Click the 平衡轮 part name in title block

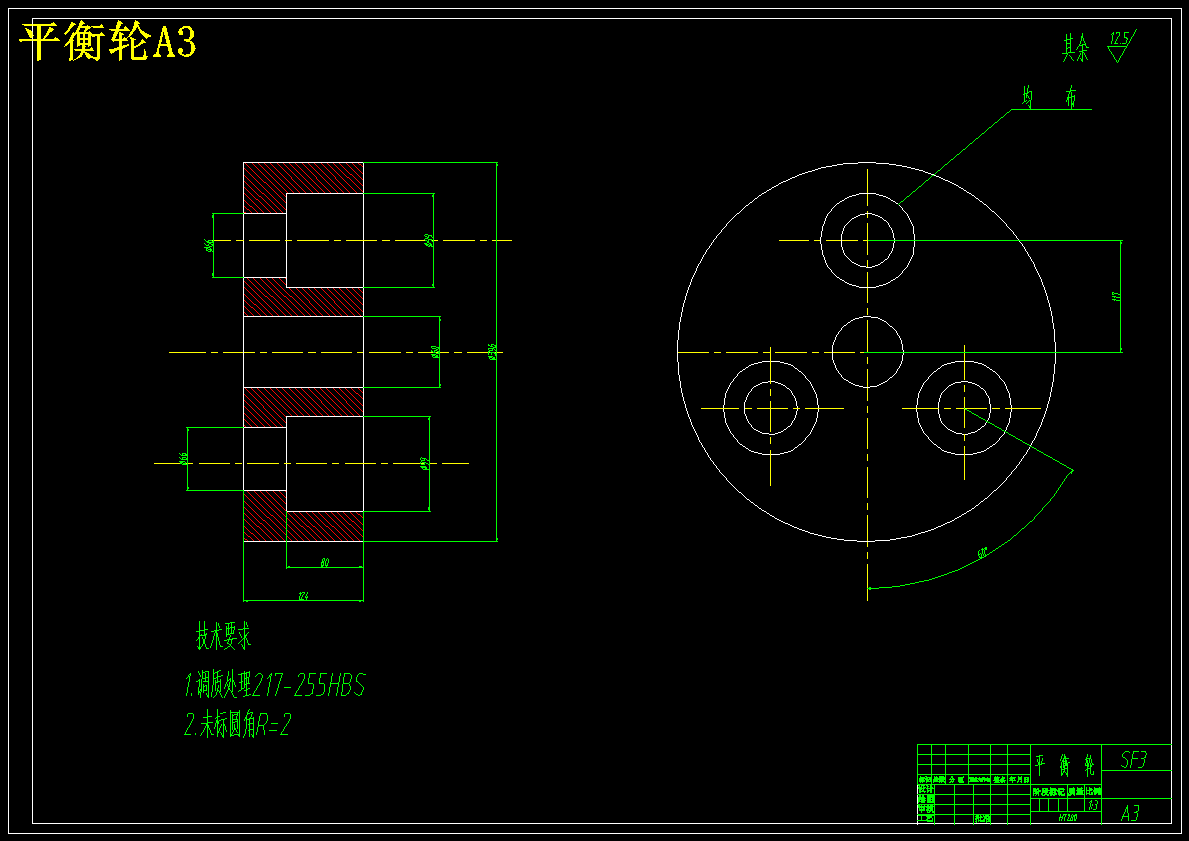[1065, 765]
